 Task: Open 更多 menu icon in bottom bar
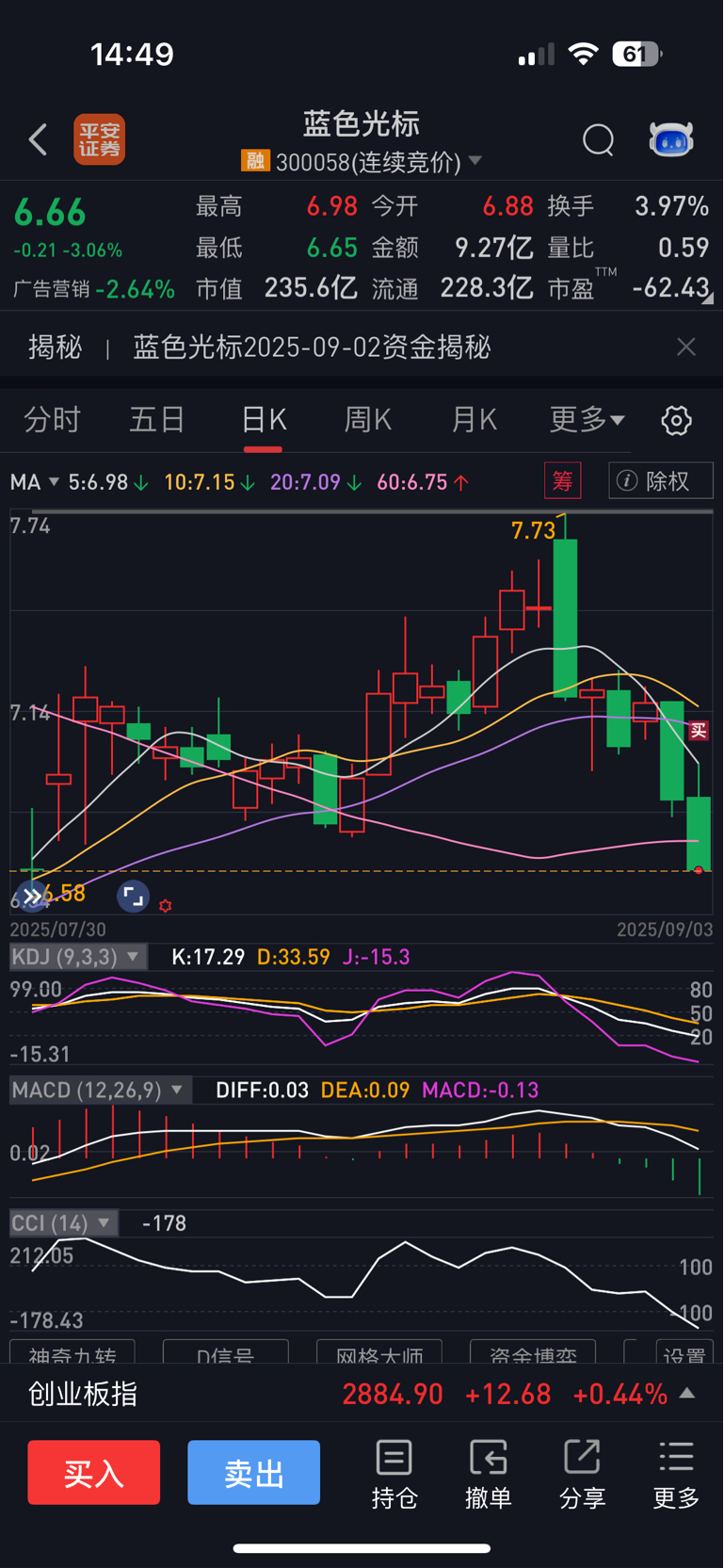[676, 1474]
